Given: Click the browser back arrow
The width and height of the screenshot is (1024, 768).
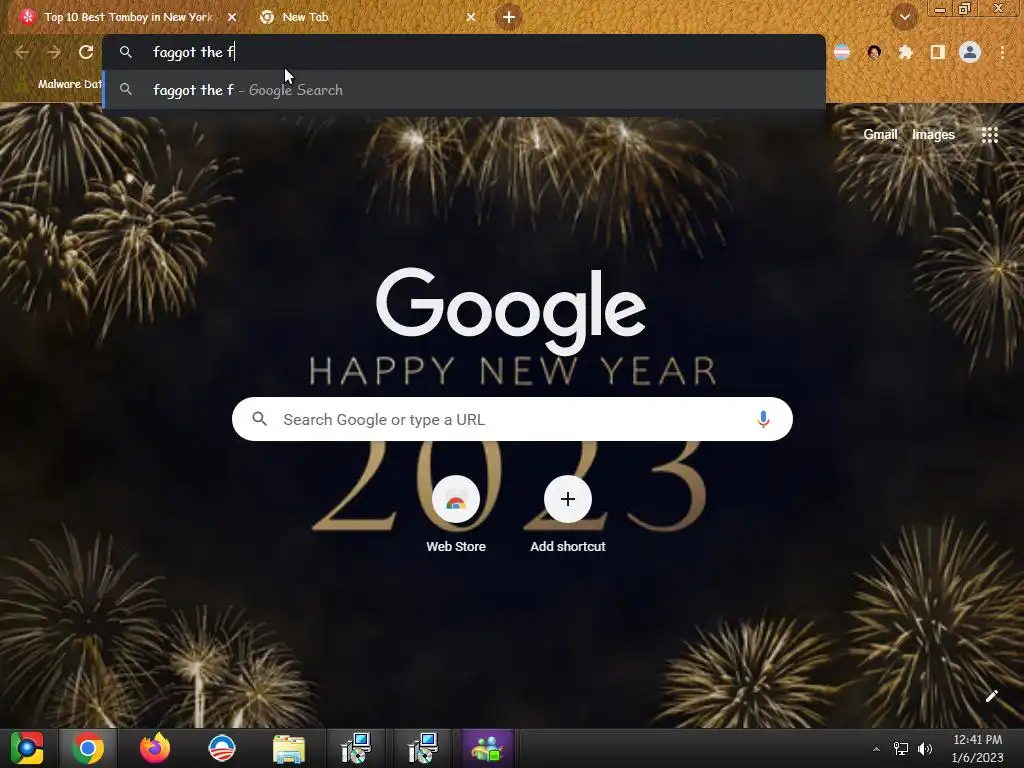Looking at the screenshot, I should click(22, 52).
